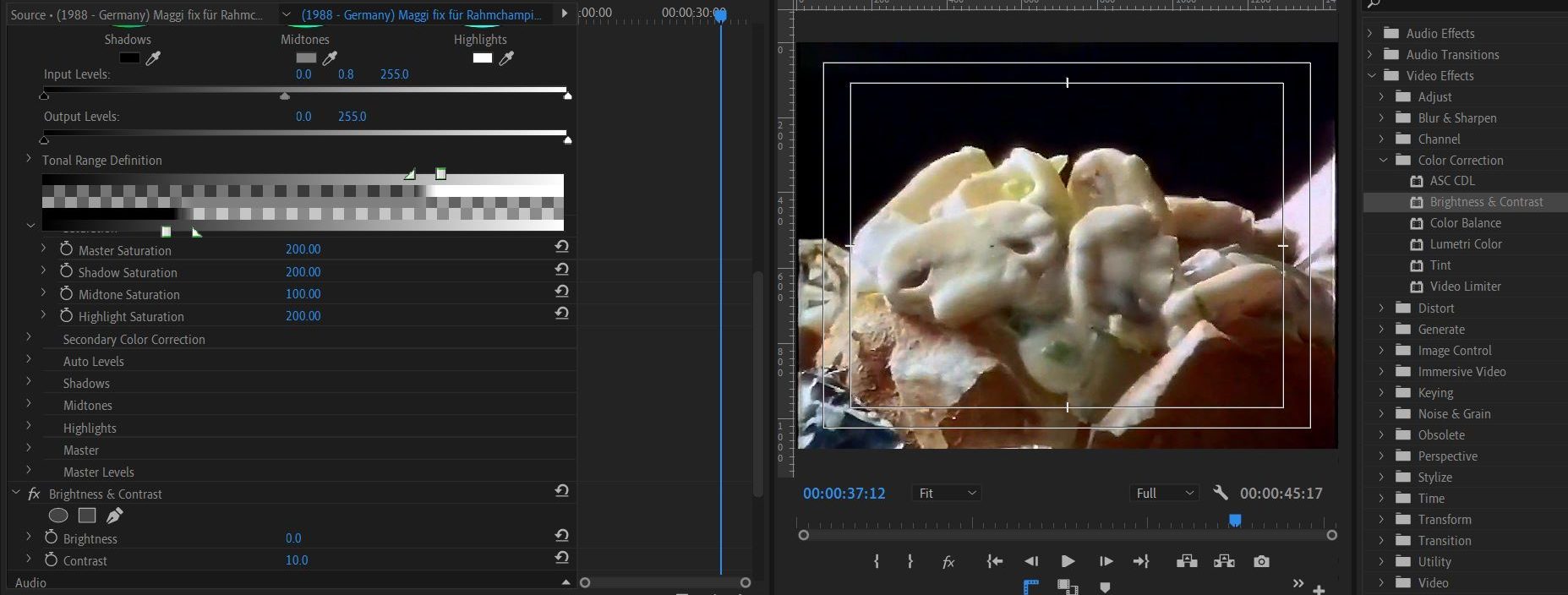Toggle animation stopwatch for Highlight Saturation
Screen dimensions: 1568x595
coord(66,314)
